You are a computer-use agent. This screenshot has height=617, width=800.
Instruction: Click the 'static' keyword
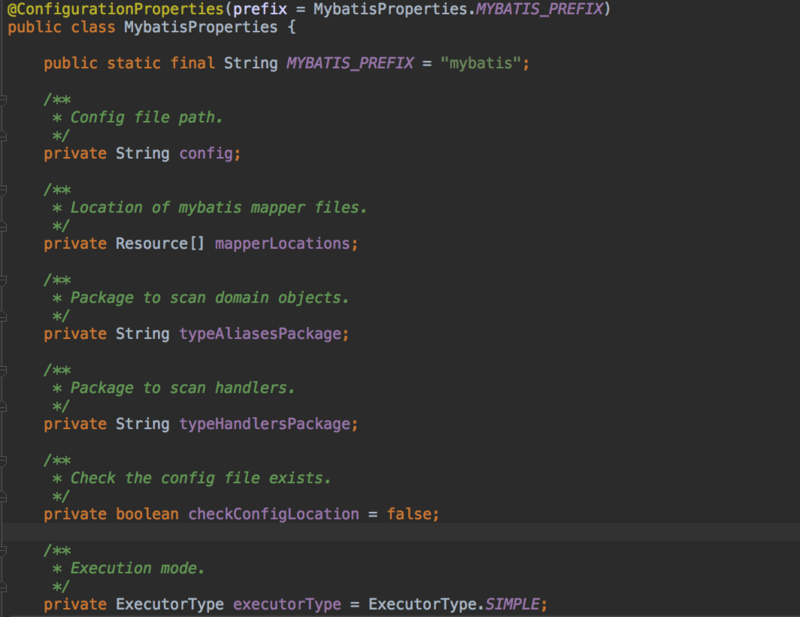tap(134, 63)
